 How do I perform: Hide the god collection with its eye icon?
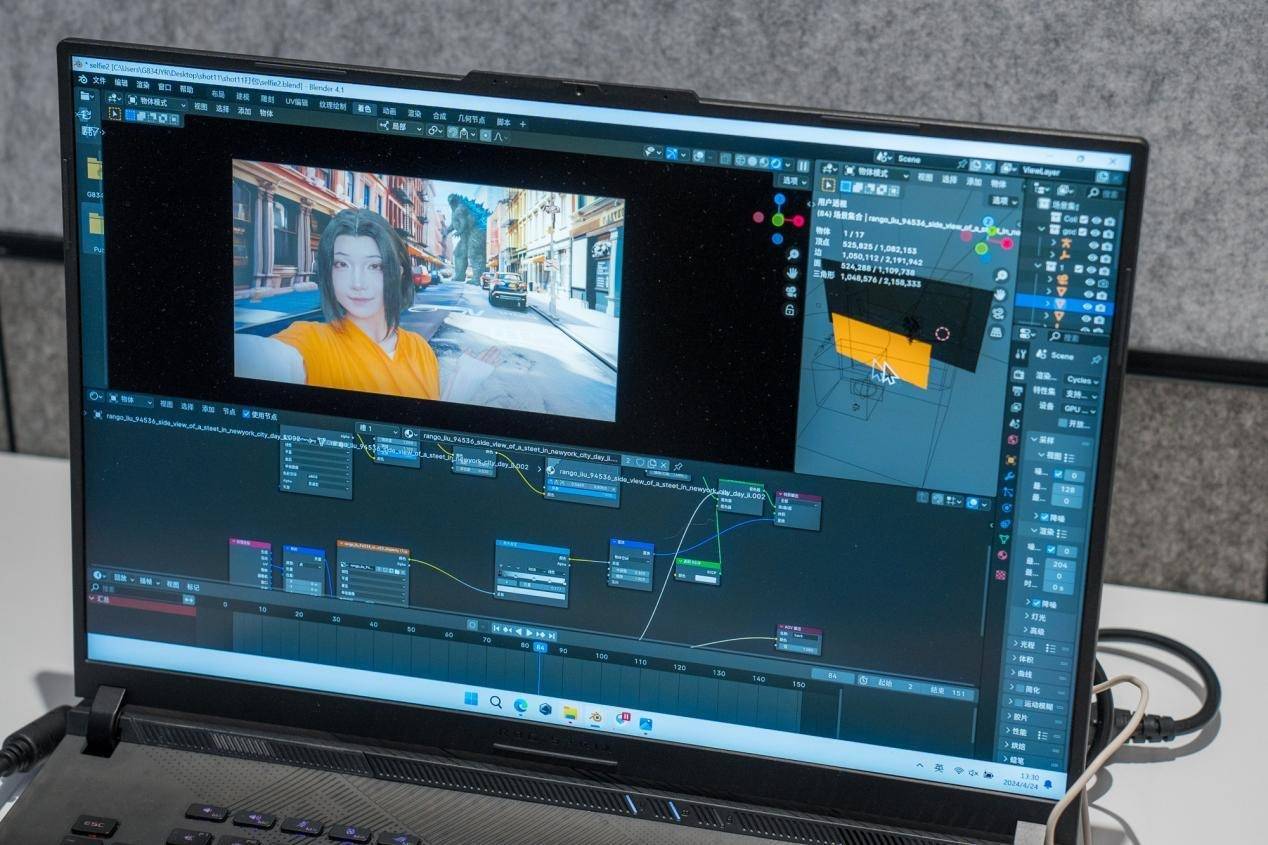pyautogui.click(x=1093, y=233)
